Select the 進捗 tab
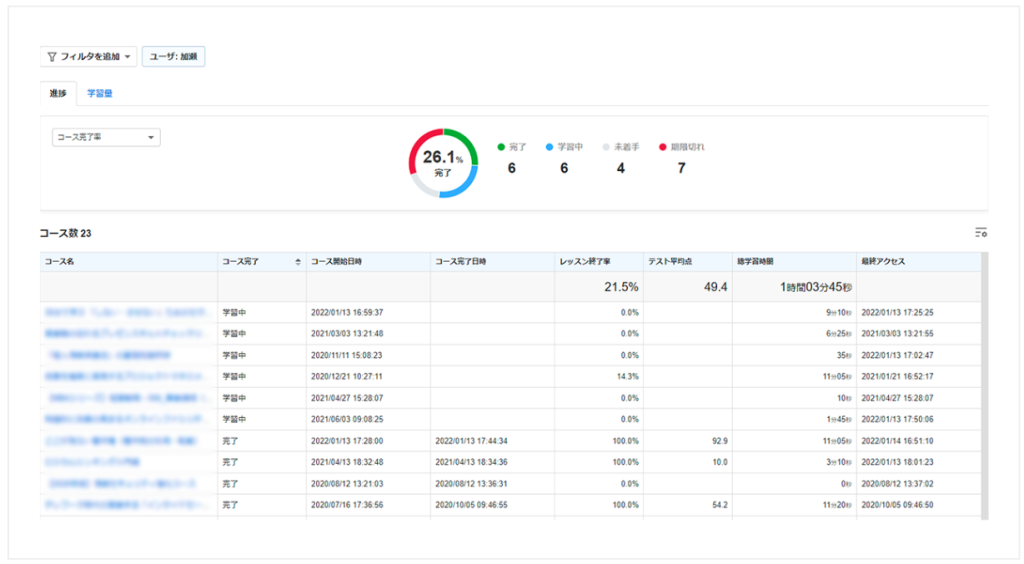Screen dimensions: 1024x564 tap(58, 93)
